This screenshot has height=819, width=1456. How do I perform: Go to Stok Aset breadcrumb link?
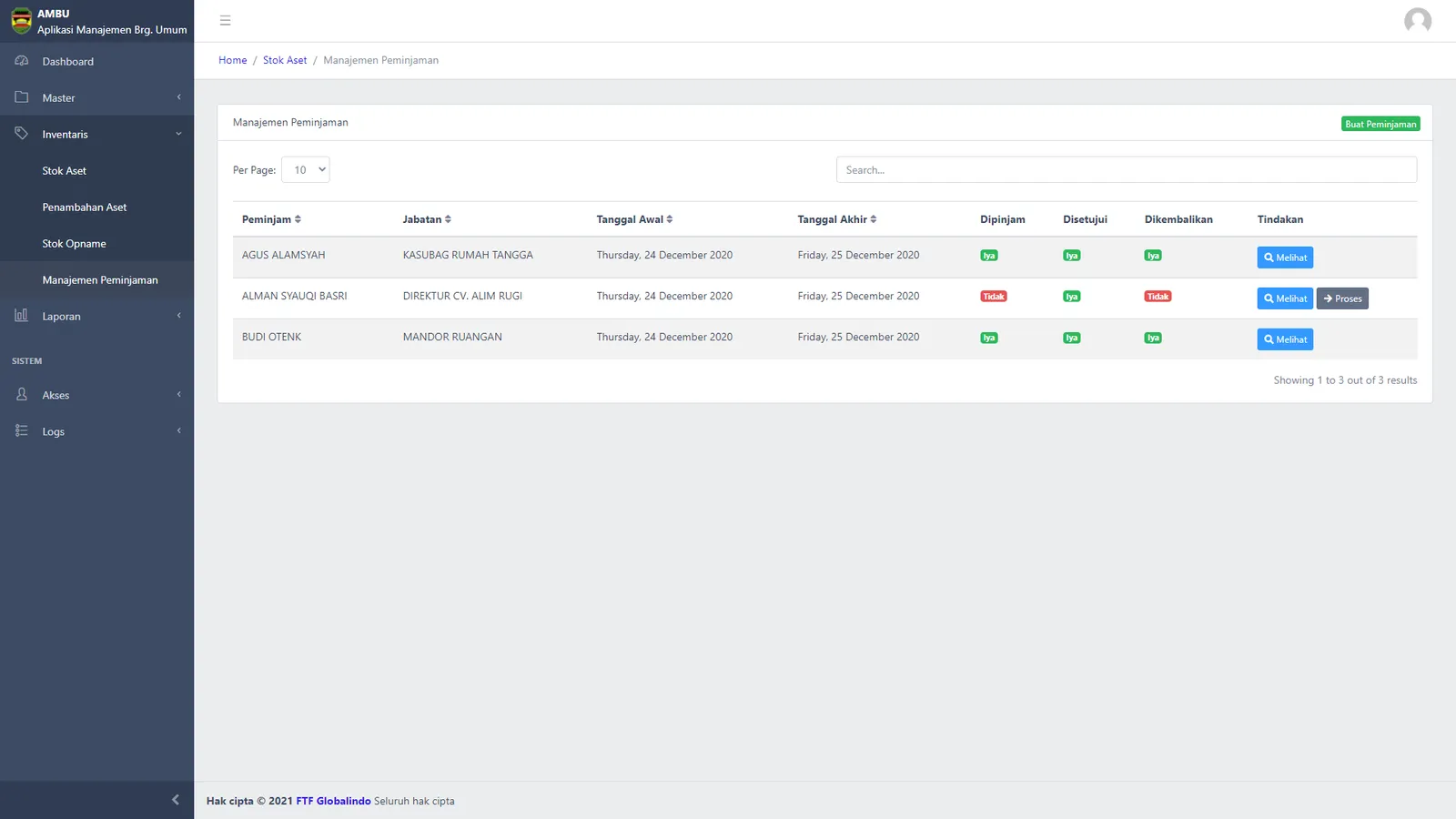point(285,60)
